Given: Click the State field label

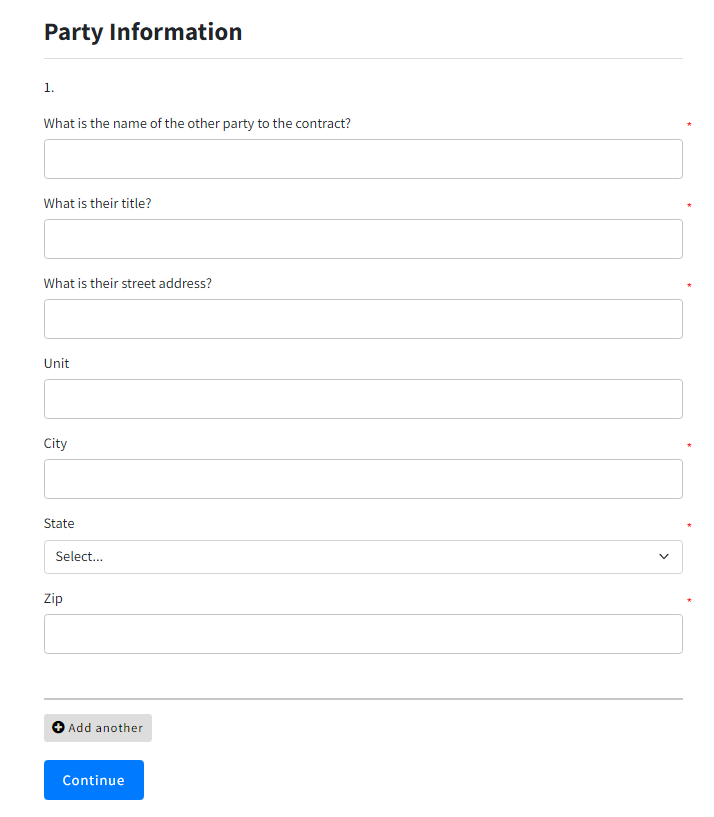Looking at the screenshot, I should coord(59,524).
